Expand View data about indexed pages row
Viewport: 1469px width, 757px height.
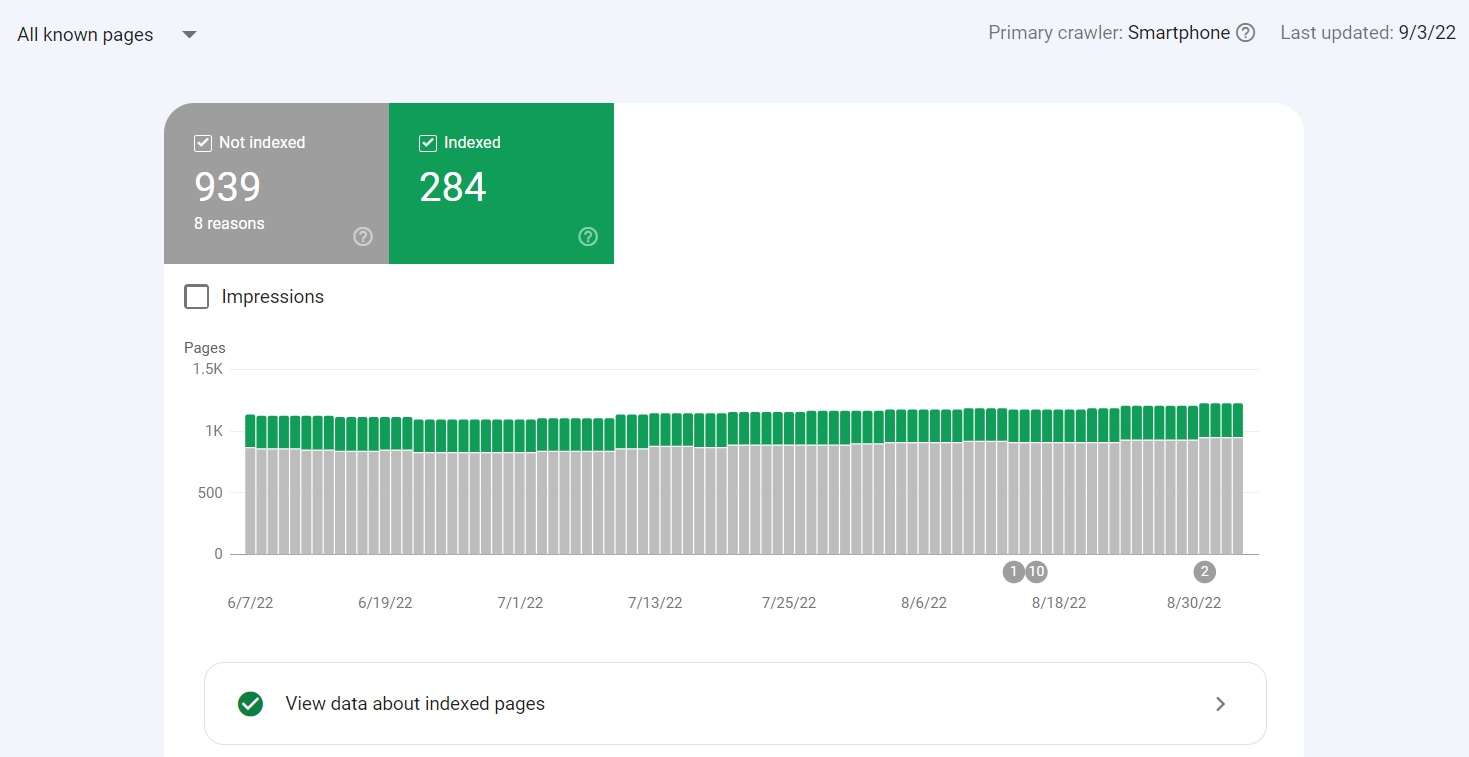pyautogui.click(x=735, y=703)
